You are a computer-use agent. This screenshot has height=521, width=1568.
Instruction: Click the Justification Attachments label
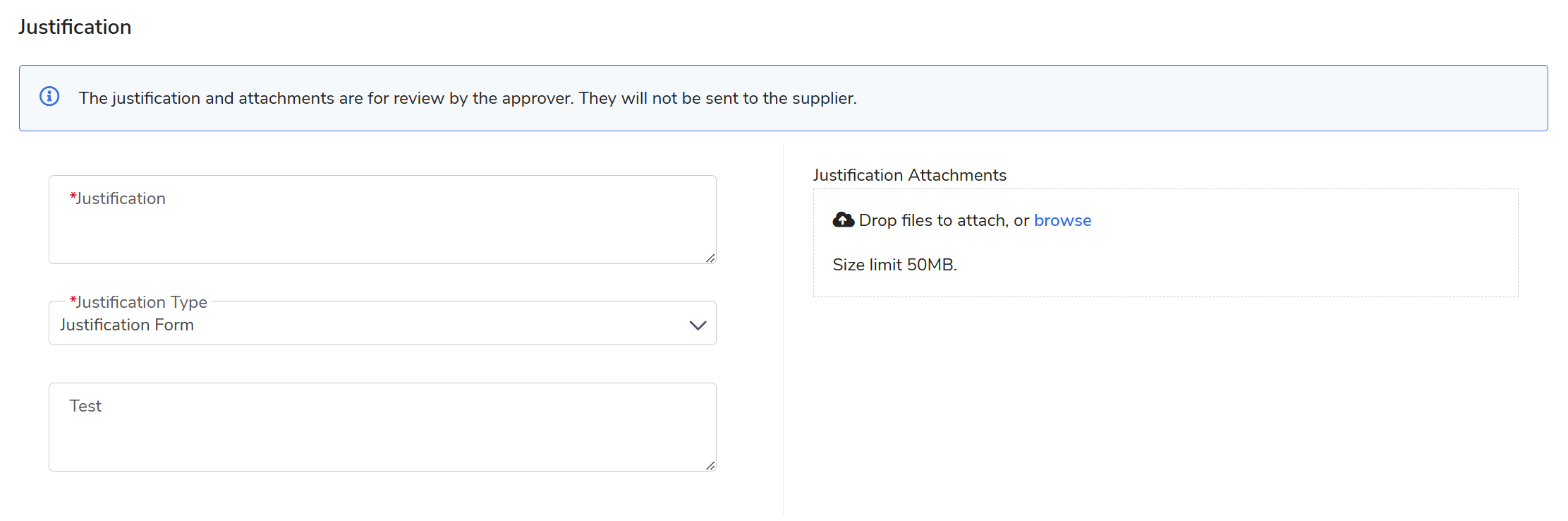909,175
